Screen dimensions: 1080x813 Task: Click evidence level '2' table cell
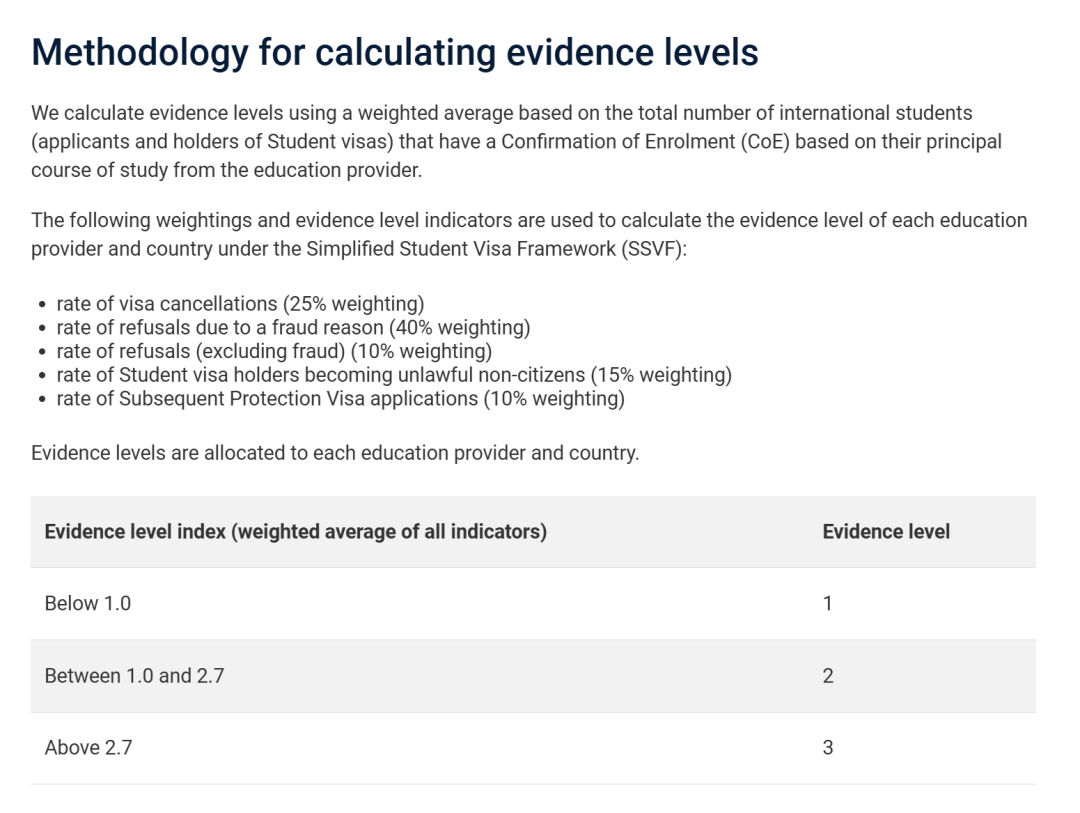(828, 676)
